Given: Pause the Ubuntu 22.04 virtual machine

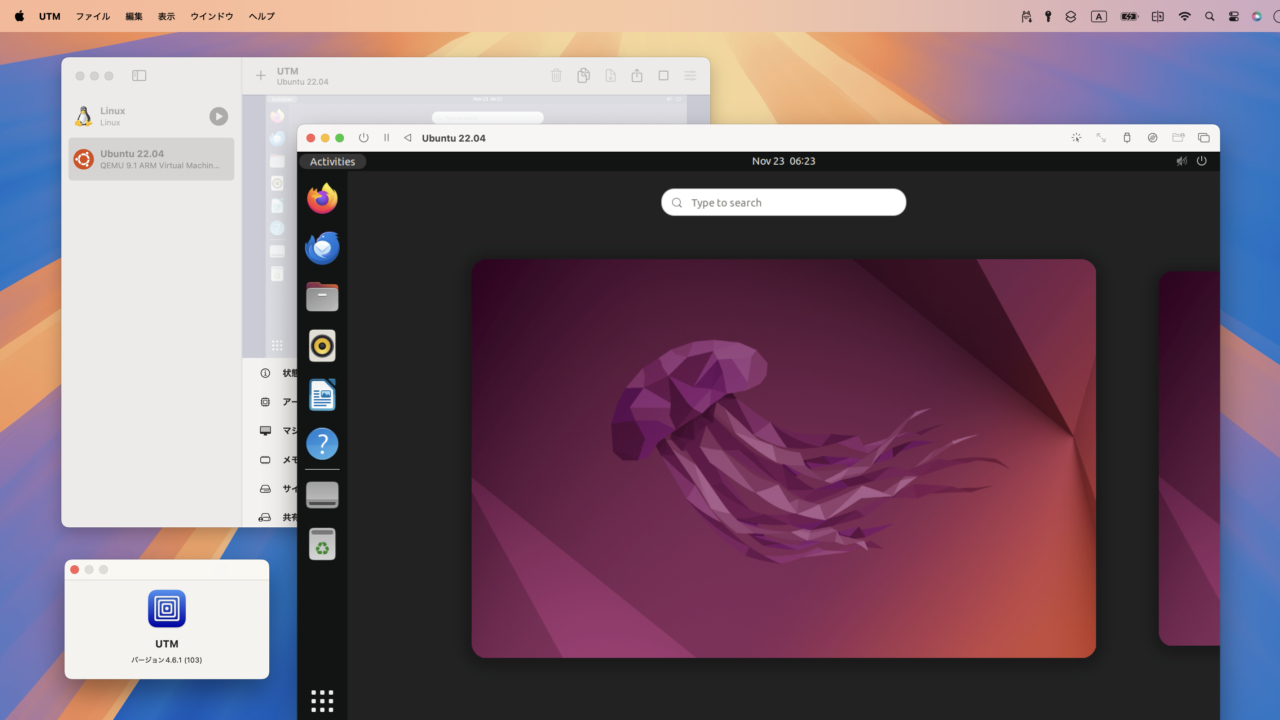Looking at the screenshot, I should tap(386, 138).
